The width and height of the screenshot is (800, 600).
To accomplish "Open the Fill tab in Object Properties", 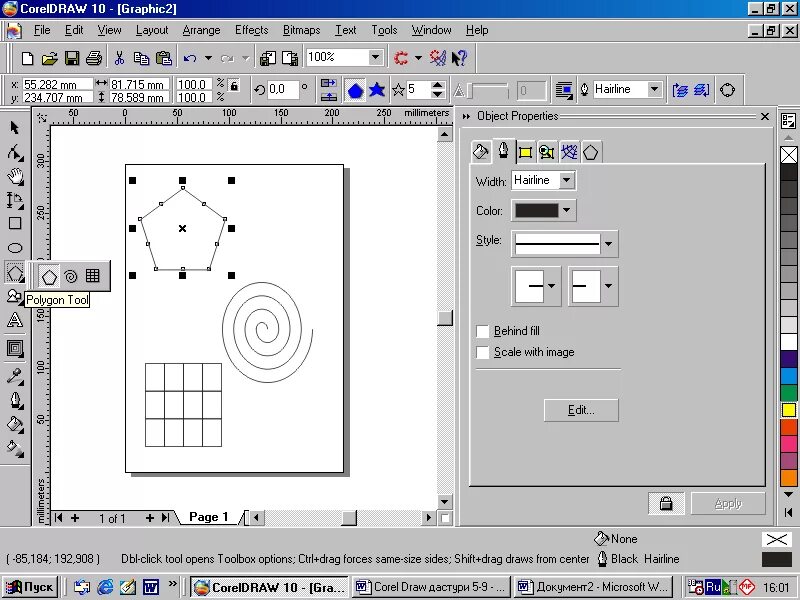I will coord(481,152).
